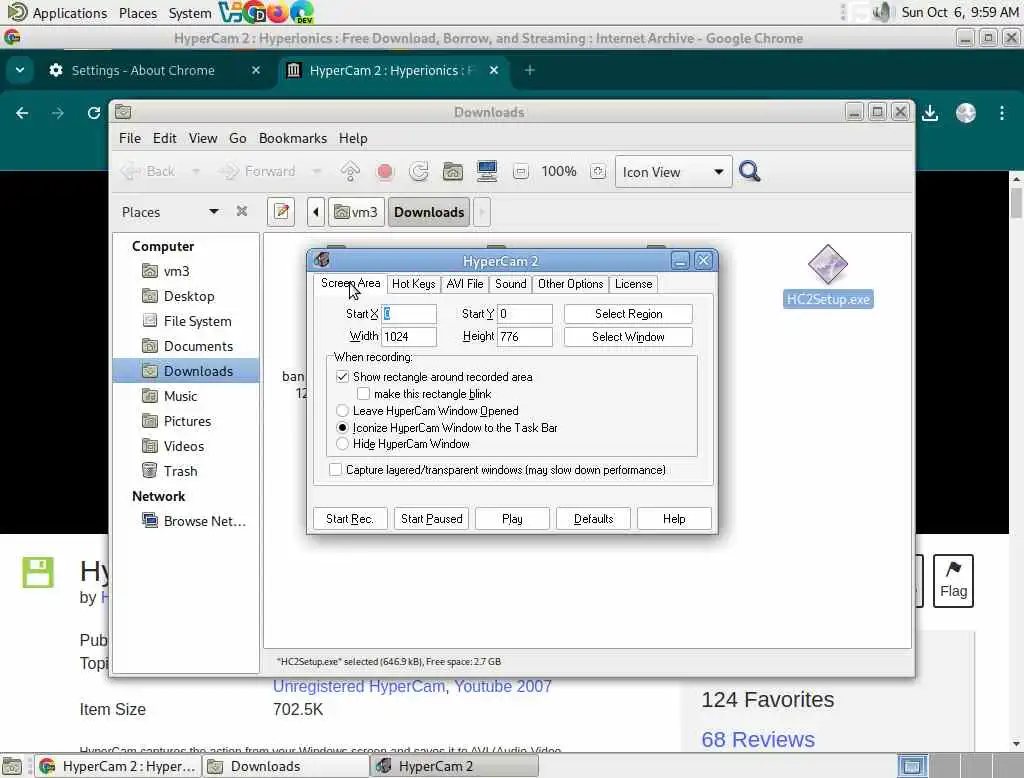Enable make this rectangle blink
The height and width of the screenshot is (778, 1024).
pyautogui.click(x=363, y=394)
